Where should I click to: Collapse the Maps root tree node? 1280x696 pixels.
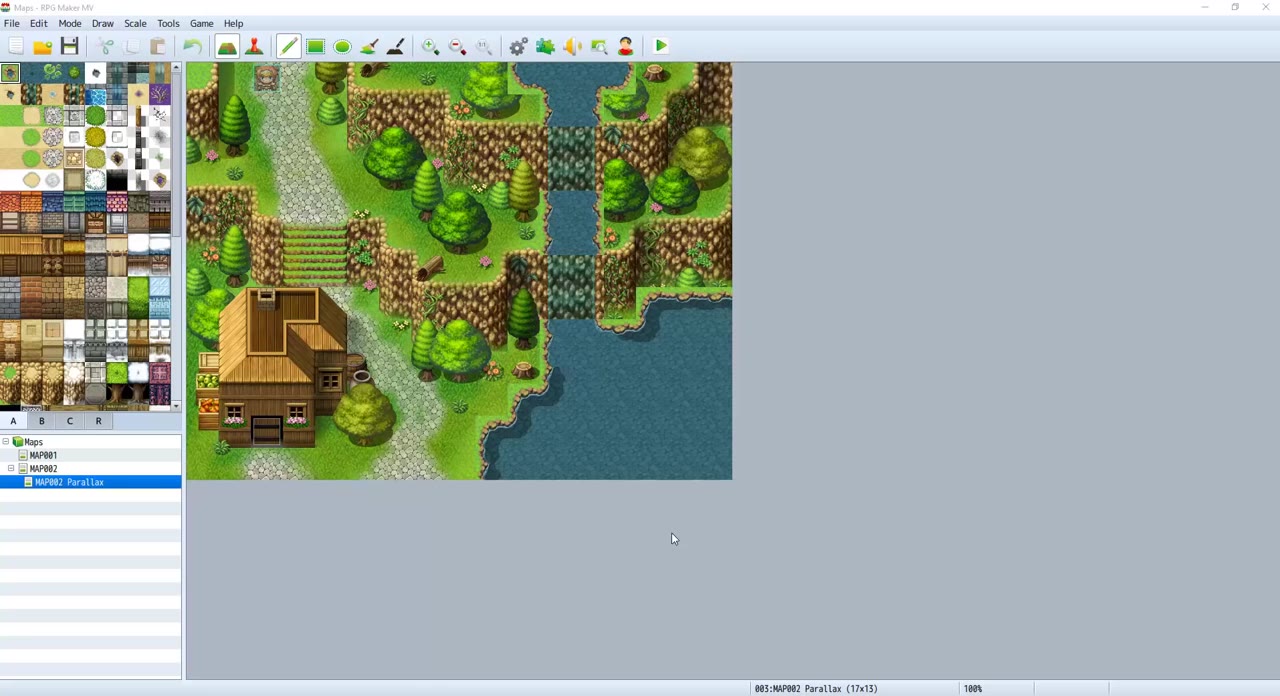(x=5, y=441)
